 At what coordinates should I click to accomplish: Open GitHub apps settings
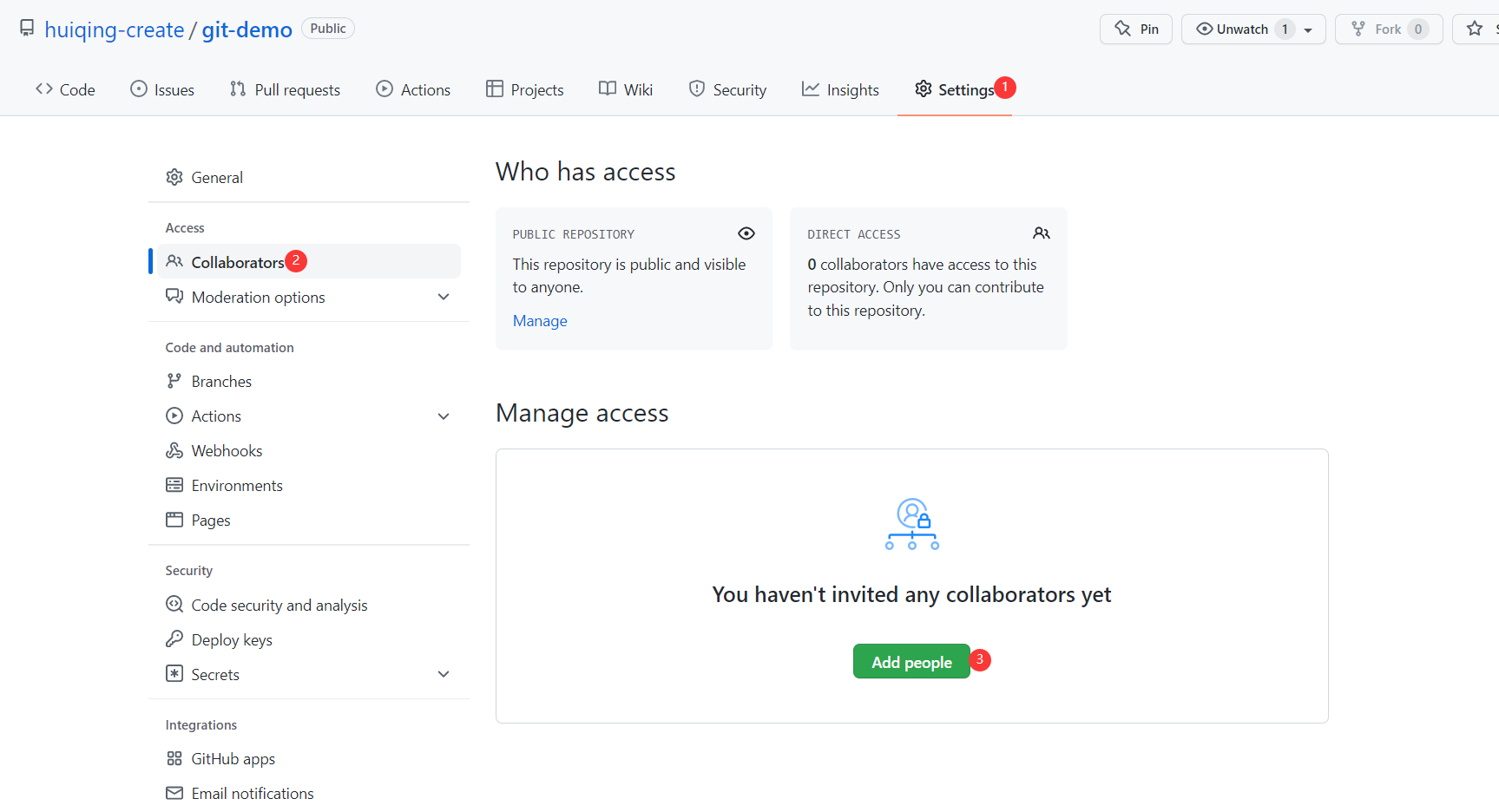pos(308,758)
